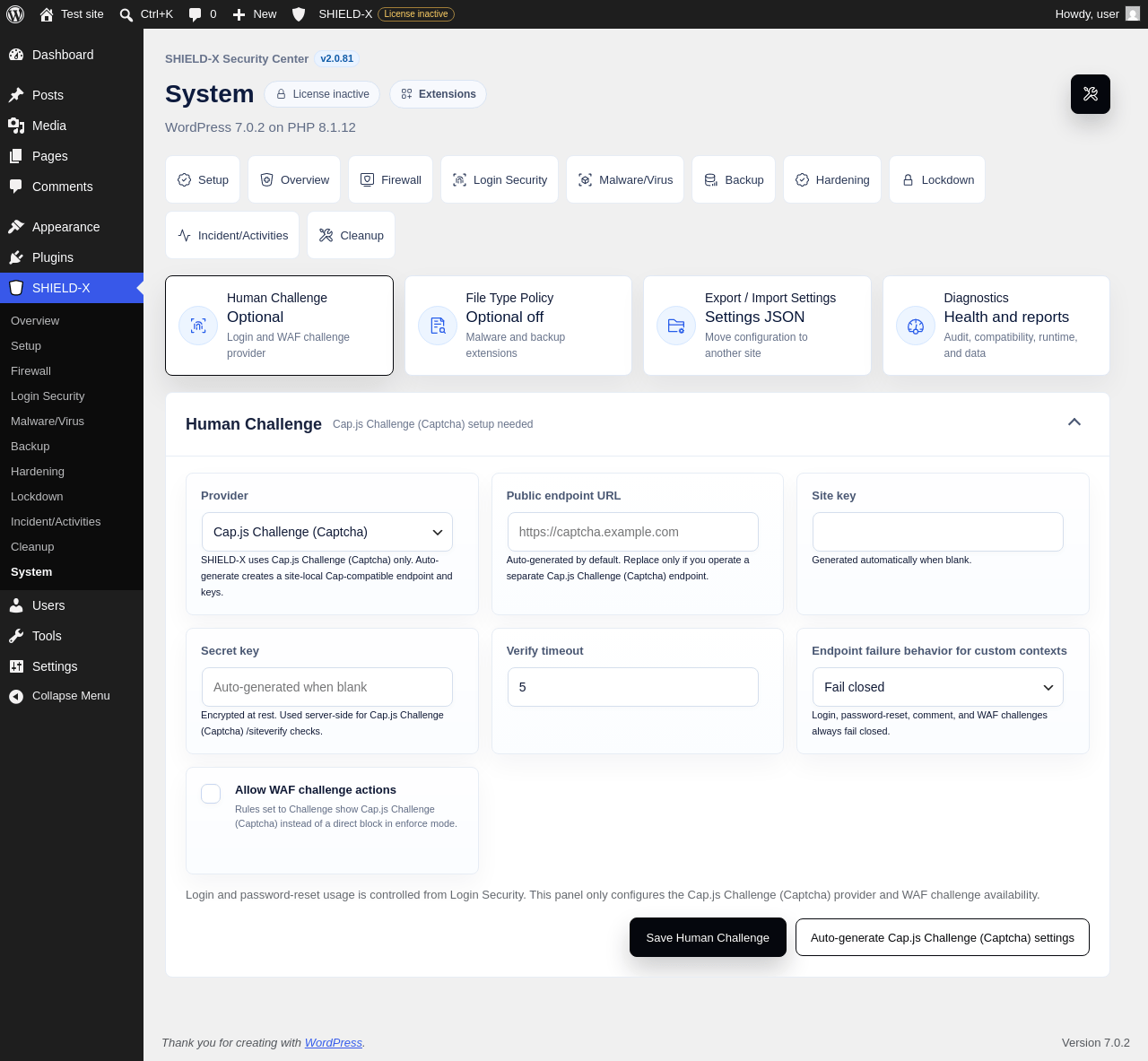Click the Incident/Activities pulse icon
This screenshot has width=1148, height=1061.
[x=184, y=235]
